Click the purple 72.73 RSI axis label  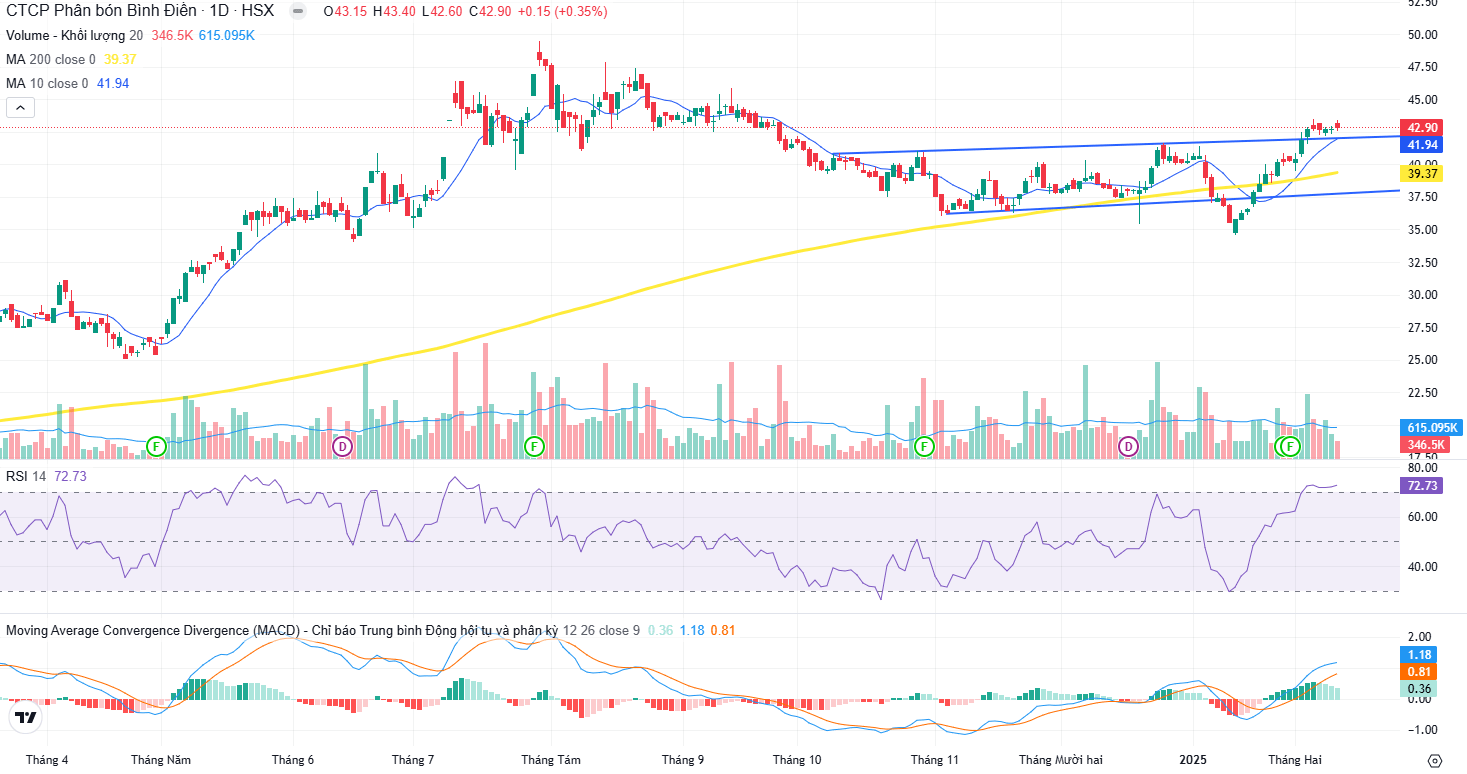[x=1422, y=485]
